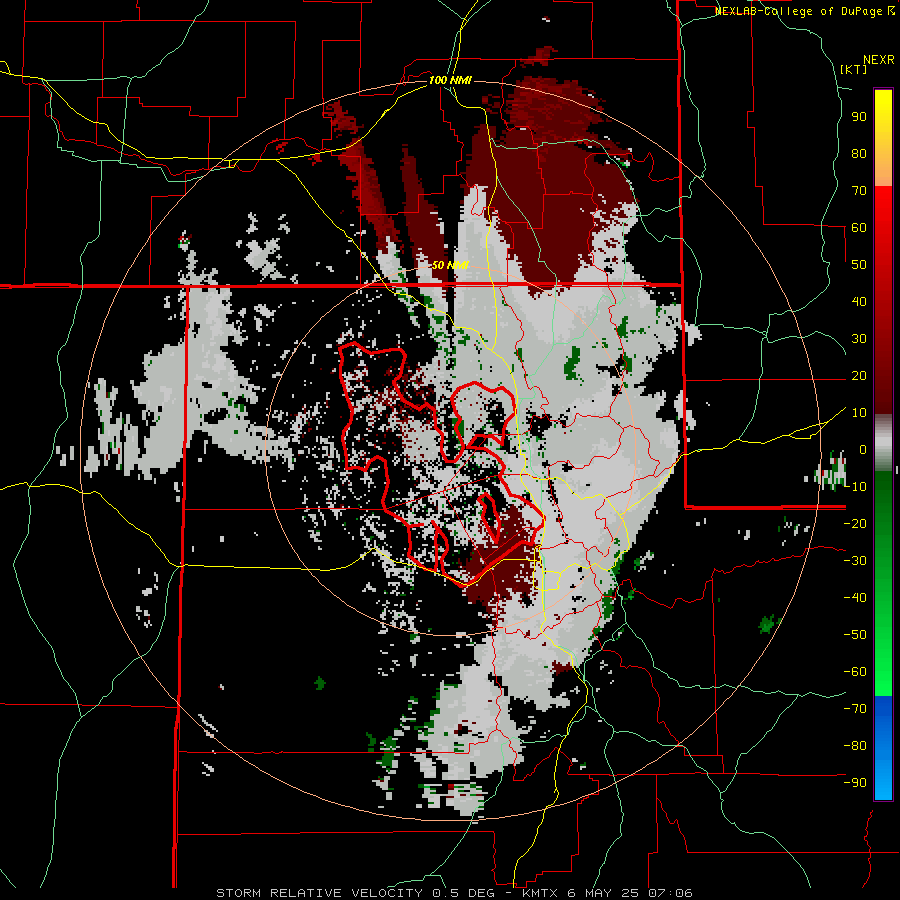Pick the gray zero-velocity band of color bar
Screen dimensions: 900x900
pyautogui.click(x=883, y=442)
